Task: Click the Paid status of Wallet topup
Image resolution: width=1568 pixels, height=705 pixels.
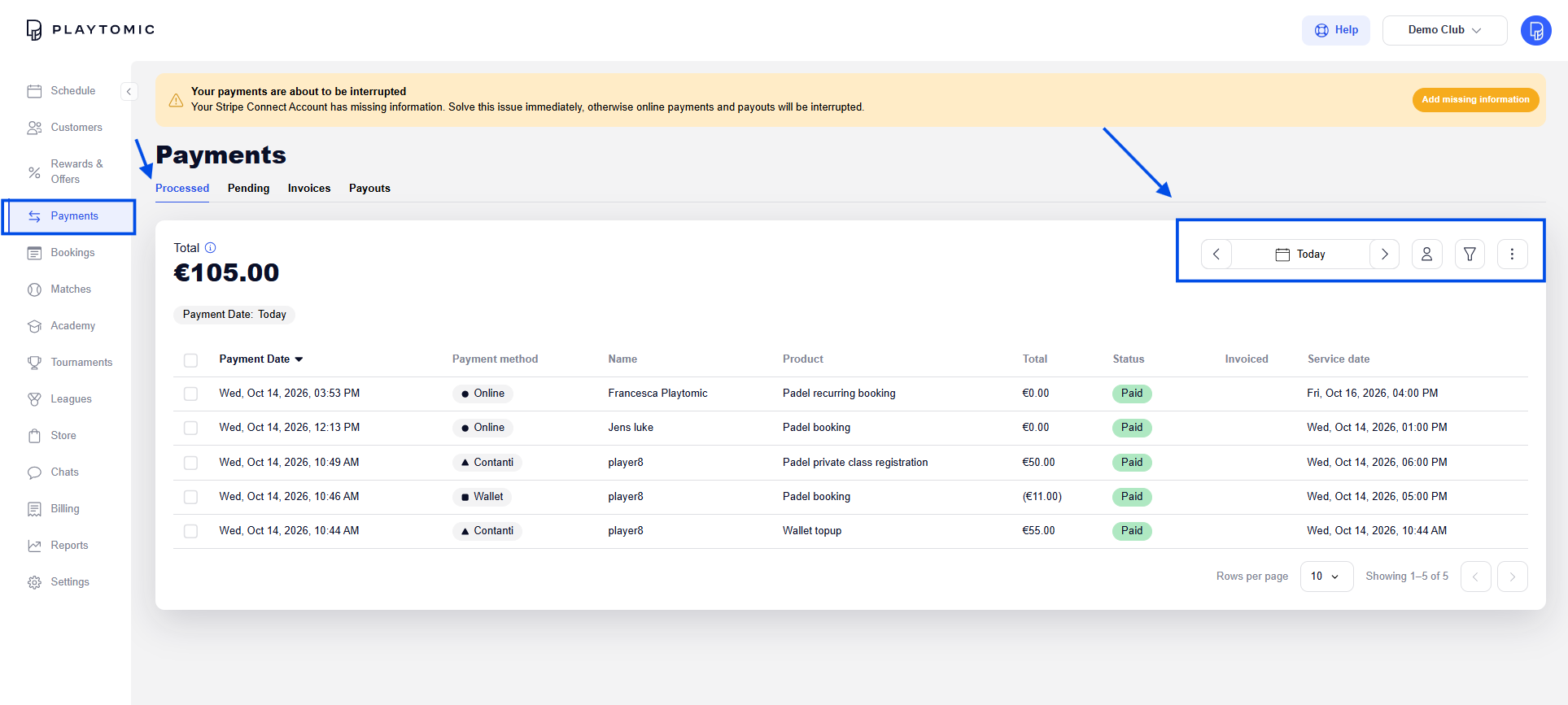Action: point(1132,531)
